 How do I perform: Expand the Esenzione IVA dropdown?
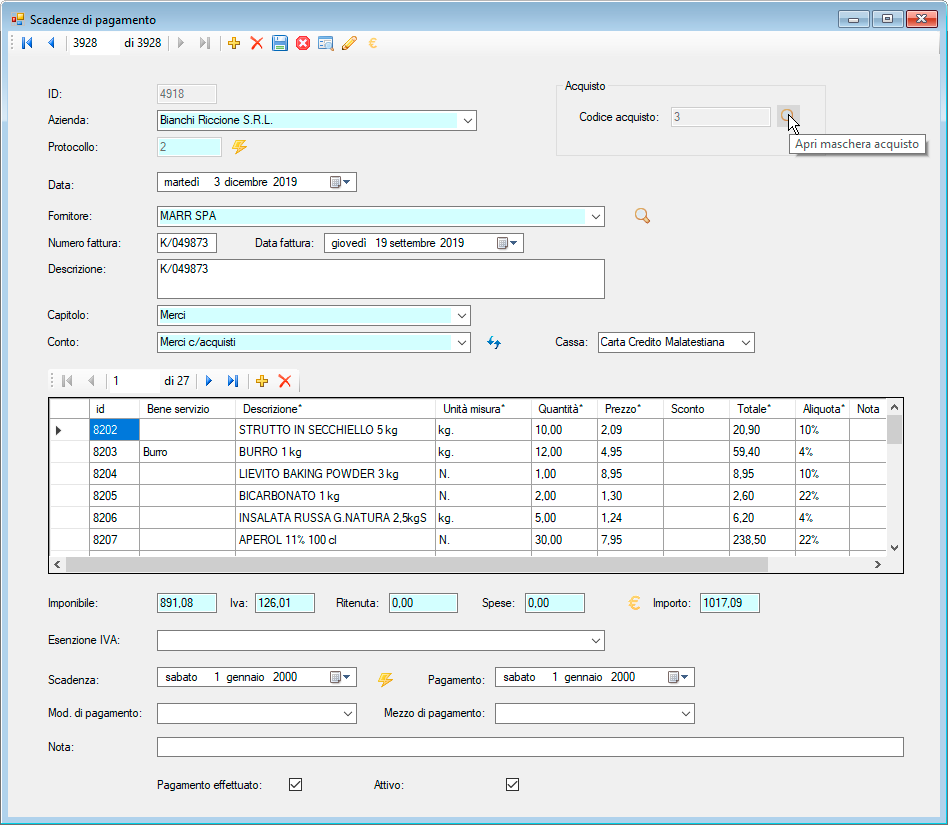[x=596, y=641]
